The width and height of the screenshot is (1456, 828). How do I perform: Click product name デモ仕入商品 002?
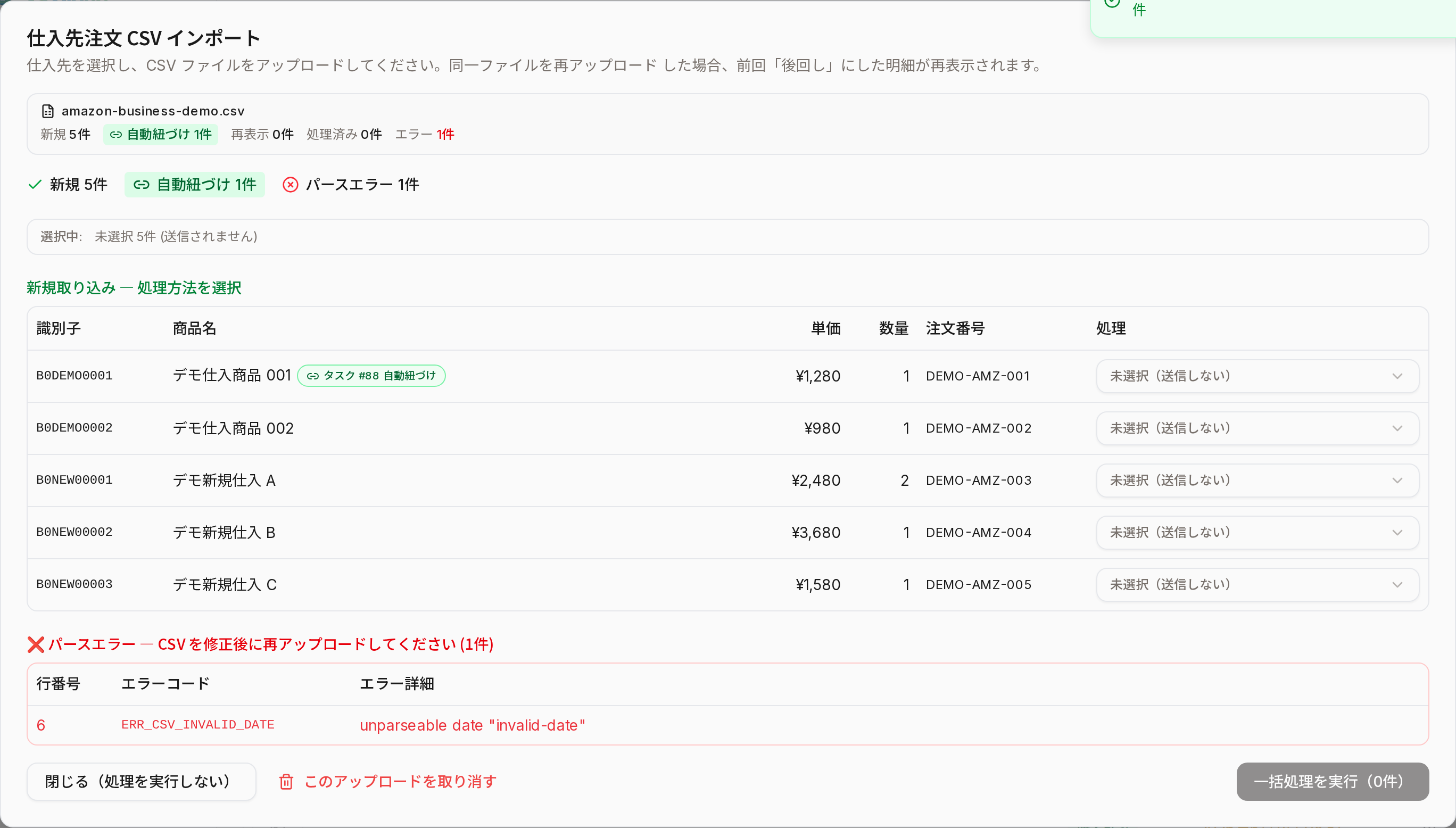233,428
